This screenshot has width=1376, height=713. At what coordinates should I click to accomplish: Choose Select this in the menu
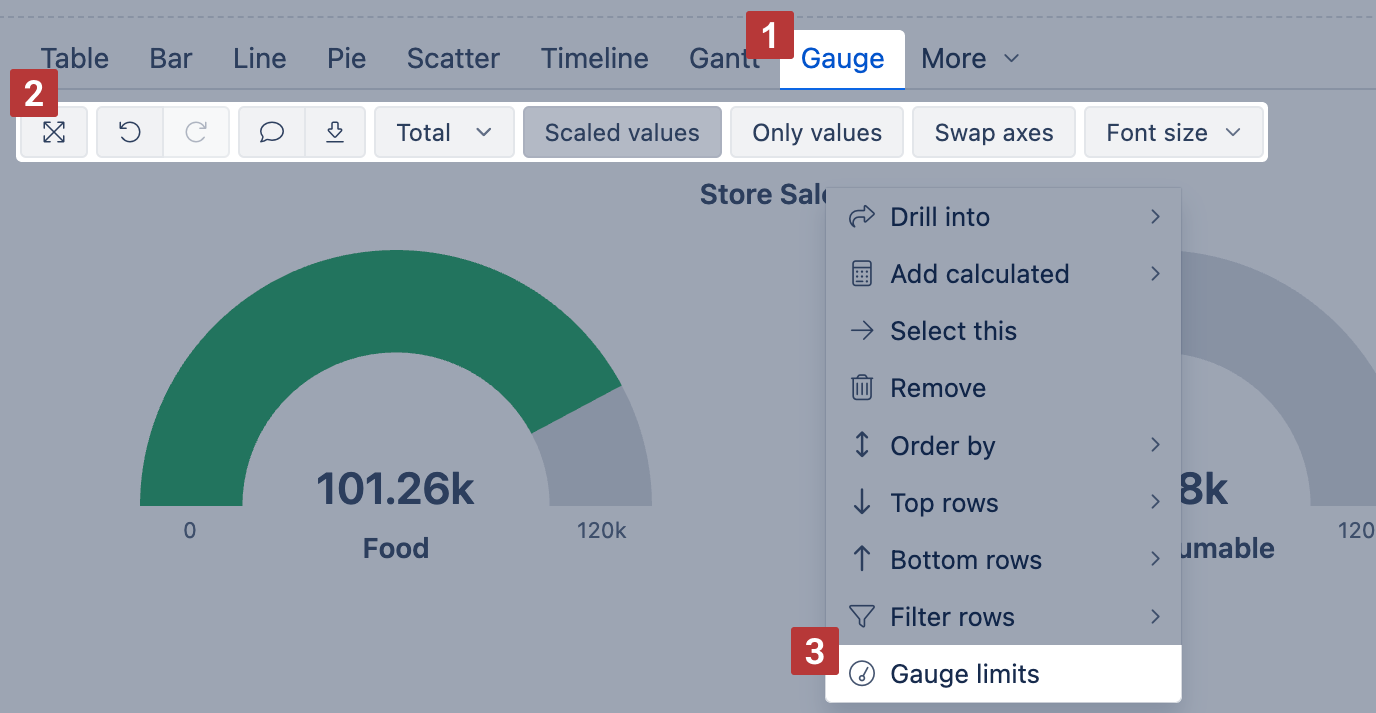953,331
